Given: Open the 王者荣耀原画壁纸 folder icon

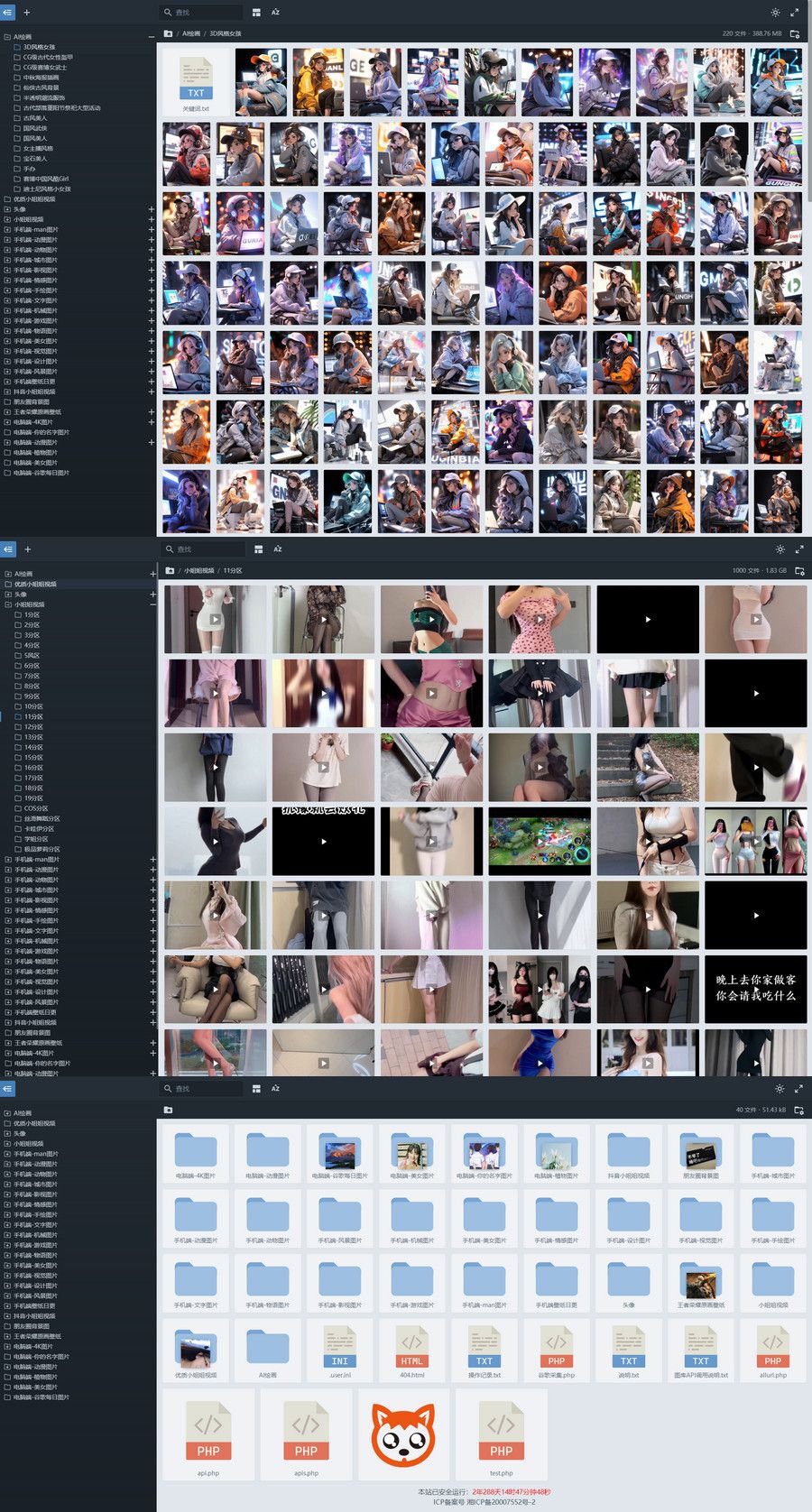Looking at the screenshot, I should [x=700, y=1282].
